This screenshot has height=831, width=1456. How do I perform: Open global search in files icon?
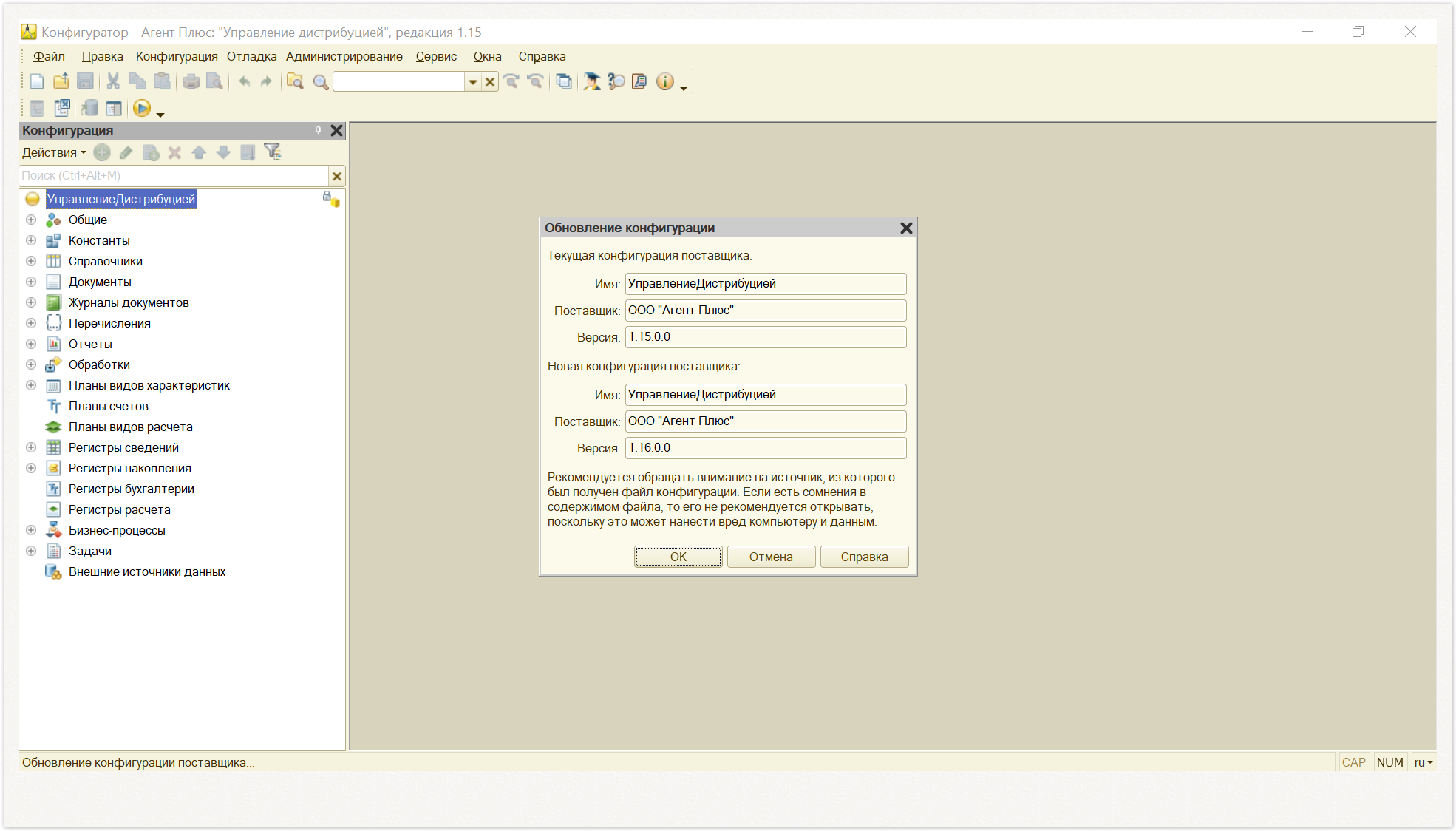[295, 82]
